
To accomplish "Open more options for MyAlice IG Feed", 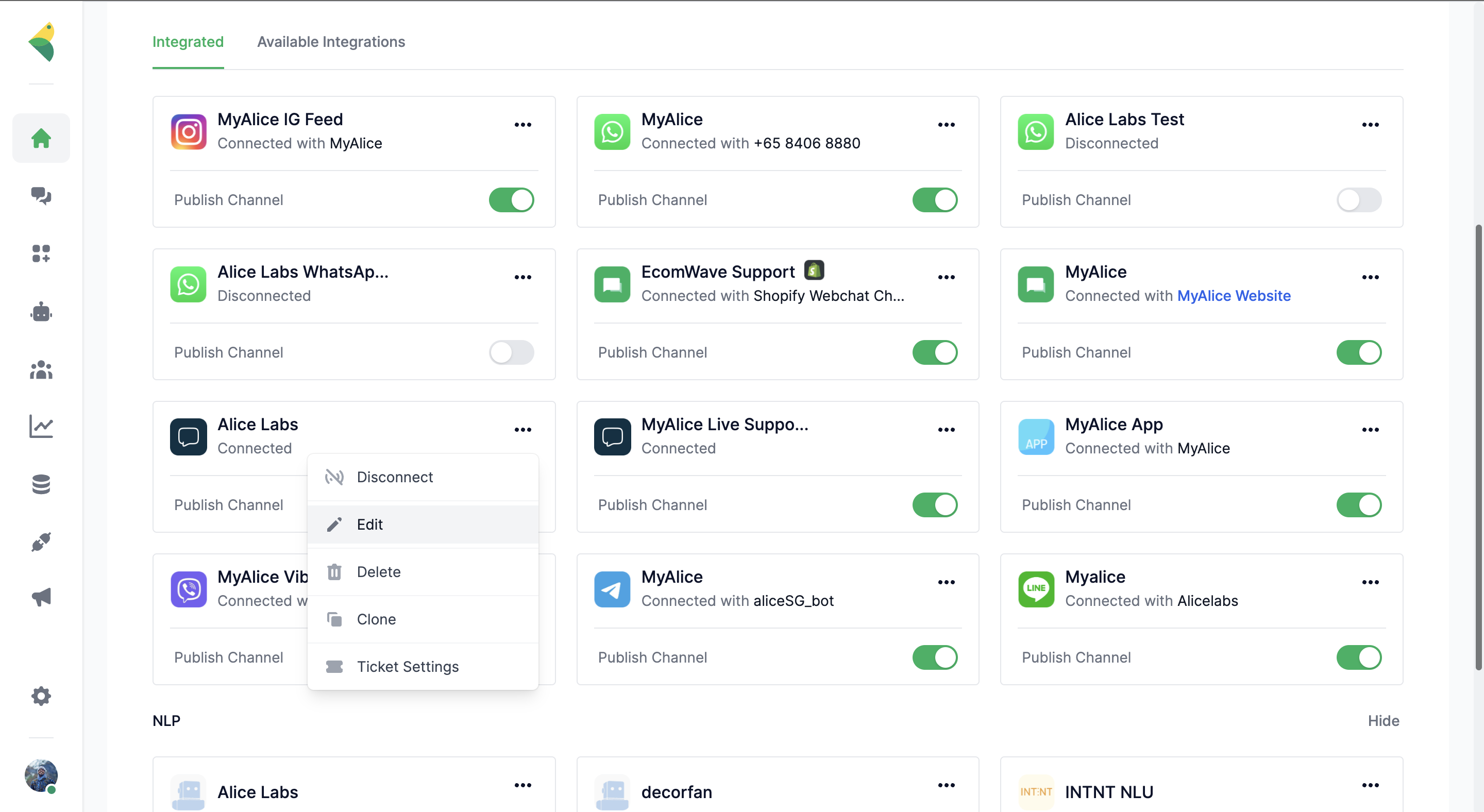I will [522, 124].
